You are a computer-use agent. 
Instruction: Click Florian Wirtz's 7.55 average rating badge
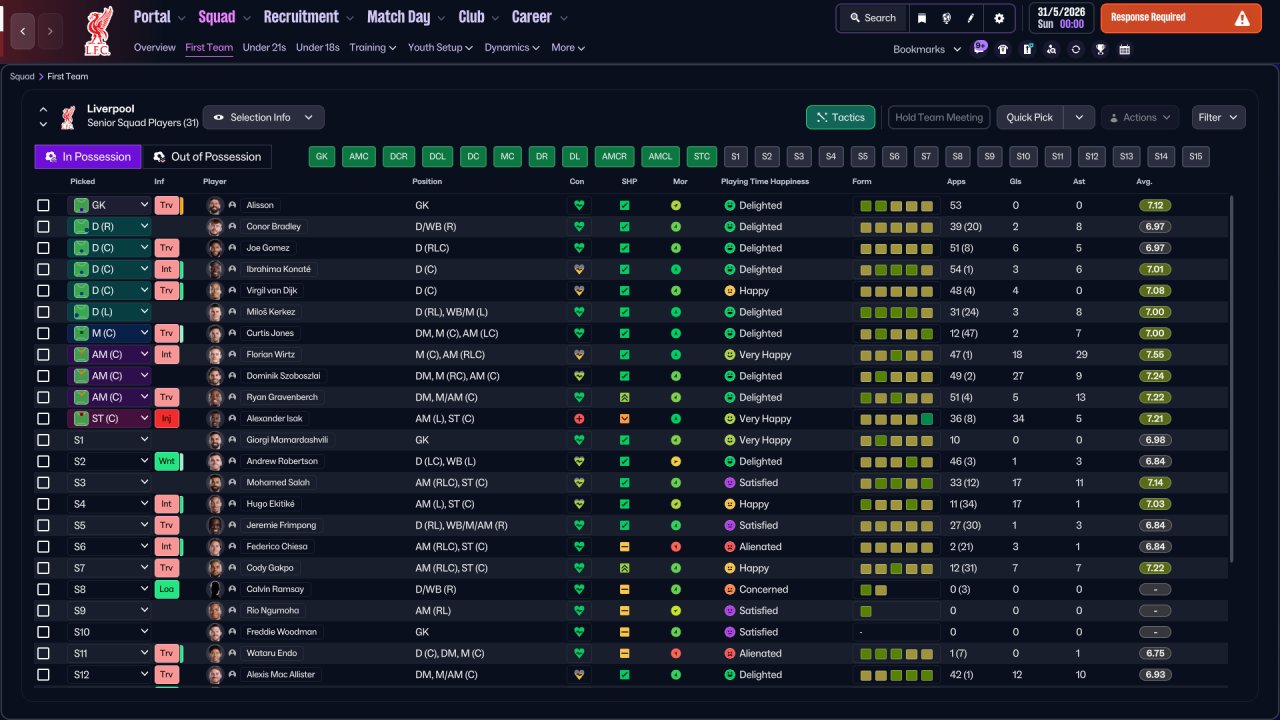(x=1155, y=354)
